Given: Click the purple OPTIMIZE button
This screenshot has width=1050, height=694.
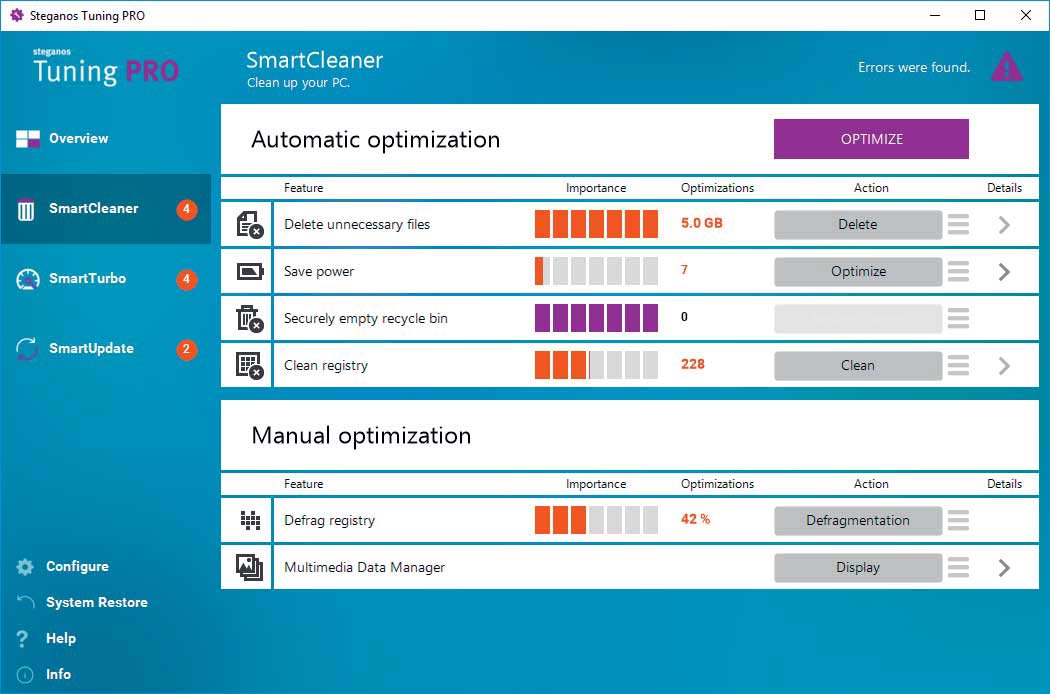Looking at the screenshot, I should pyautogui.click(x=871, y=139).
